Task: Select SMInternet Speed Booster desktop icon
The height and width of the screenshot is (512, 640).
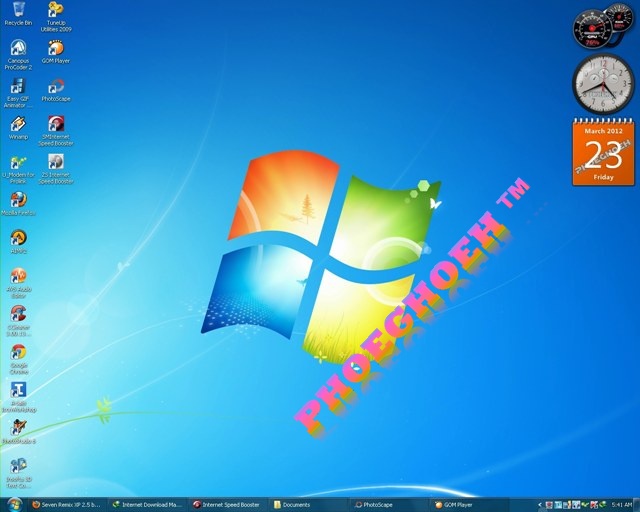Action: (x=56, y=131)
